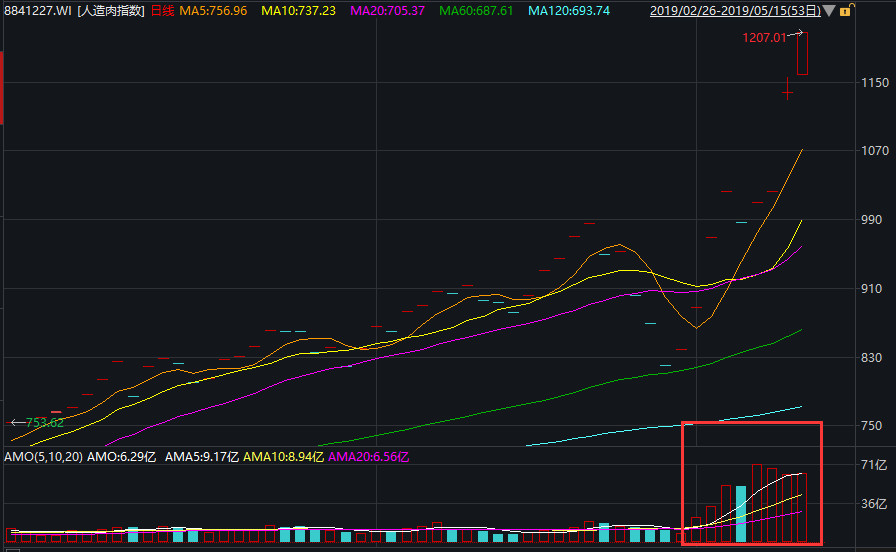Toggle the magenta MA20:705.37 indicator label

coord(385,11)
